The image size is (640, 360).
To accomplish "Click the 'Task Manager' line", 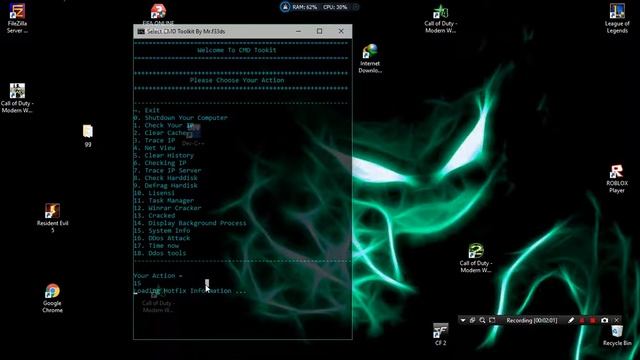I will (164, 200).
